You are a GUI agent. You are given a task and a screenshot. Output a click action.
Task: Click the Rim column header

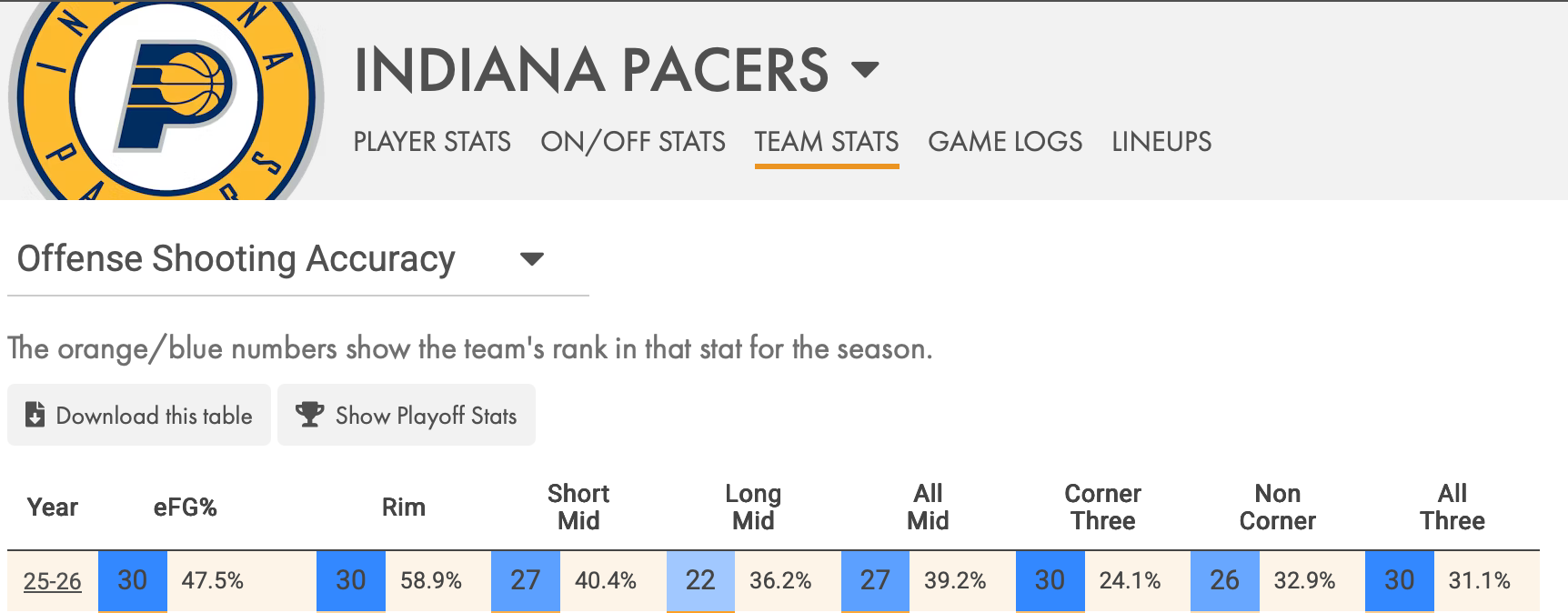(x=403, y=507)
